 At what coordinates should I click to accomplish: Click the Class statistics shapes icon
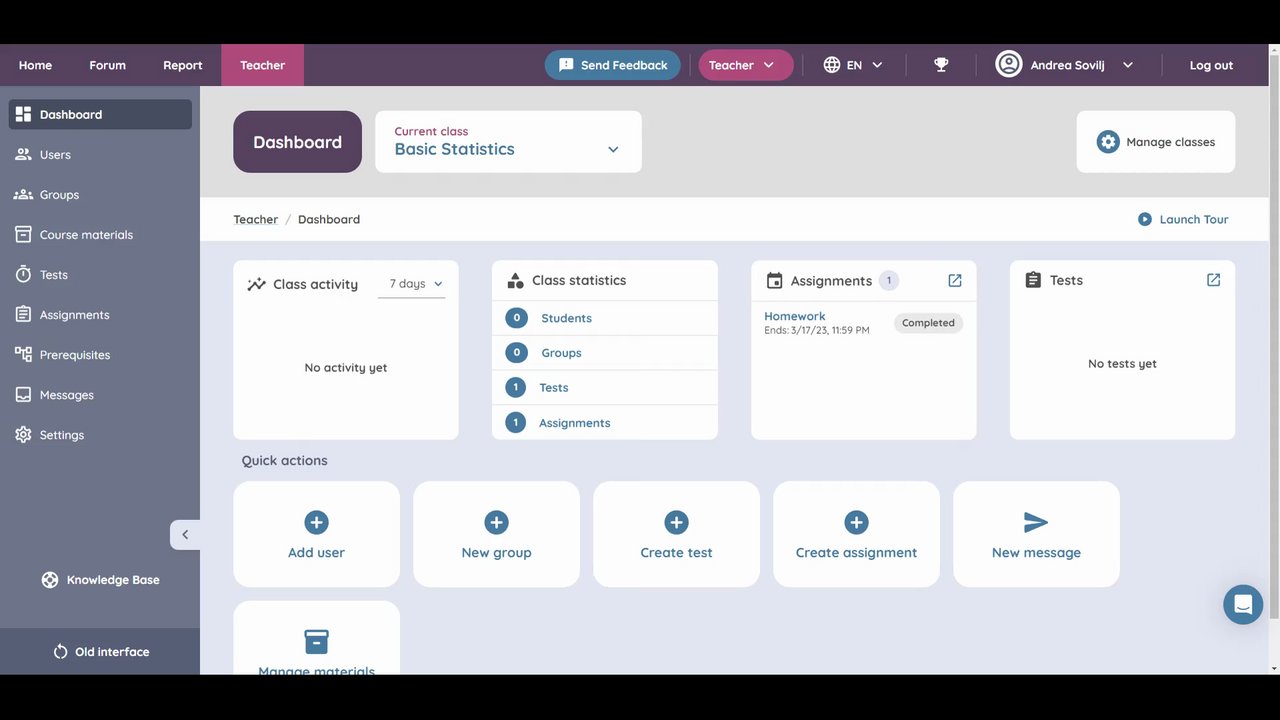[516, 281]
